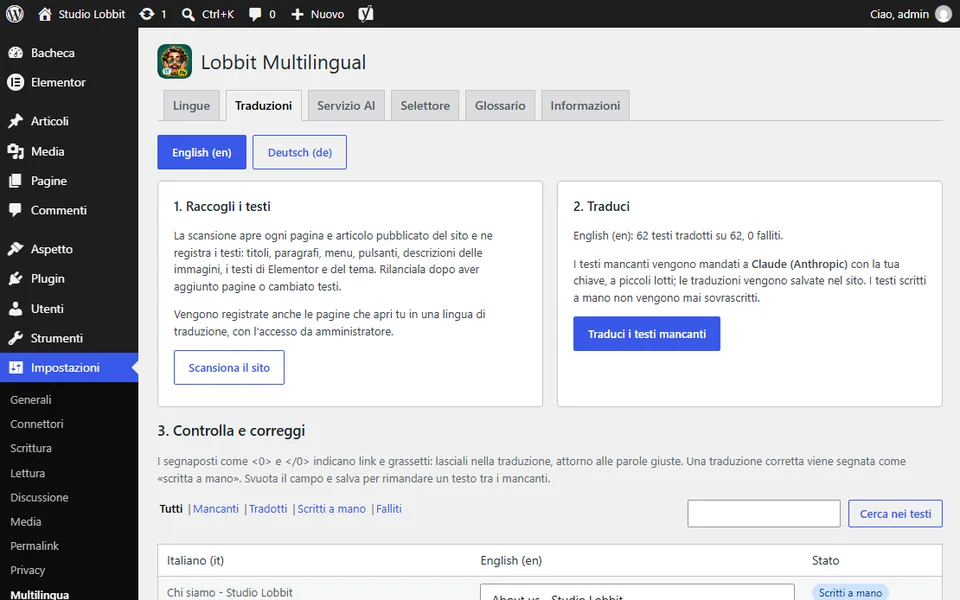Click the Strumenti wrench icon
The height and width of the screenshot is (600, 960).
click(x=15, y=338)
